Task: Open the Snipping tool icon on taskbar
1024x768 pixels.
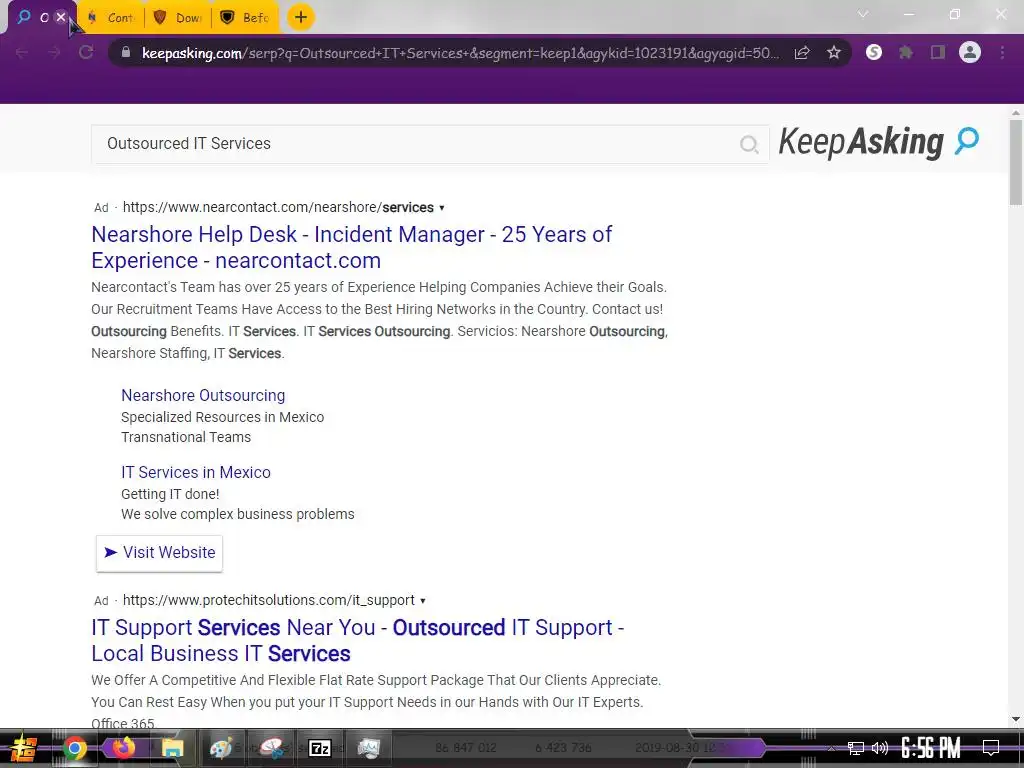Action: (272, 748)
